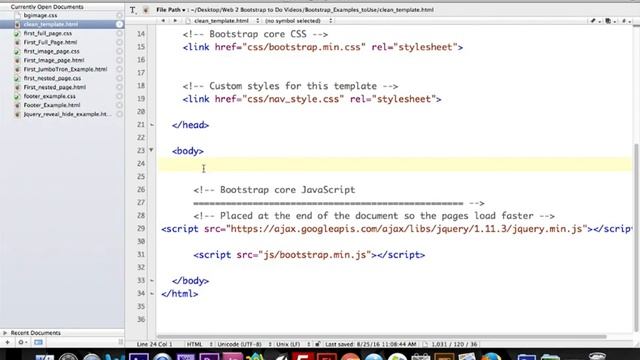Open the clean_template.html document popup

click(223, 20)
